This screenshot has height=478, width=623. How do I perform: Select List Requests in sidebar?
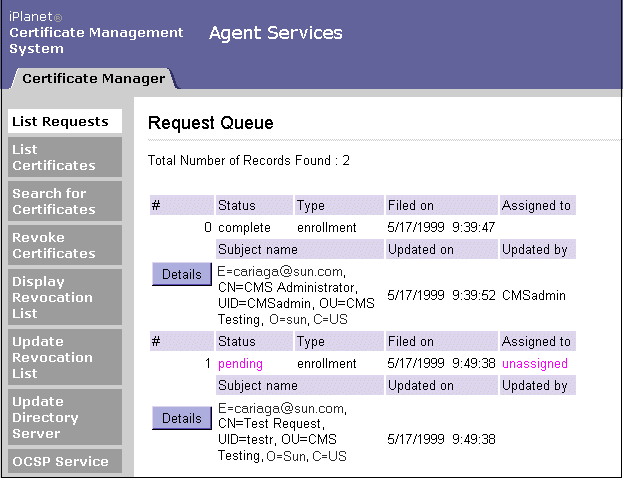click(60, 122)
